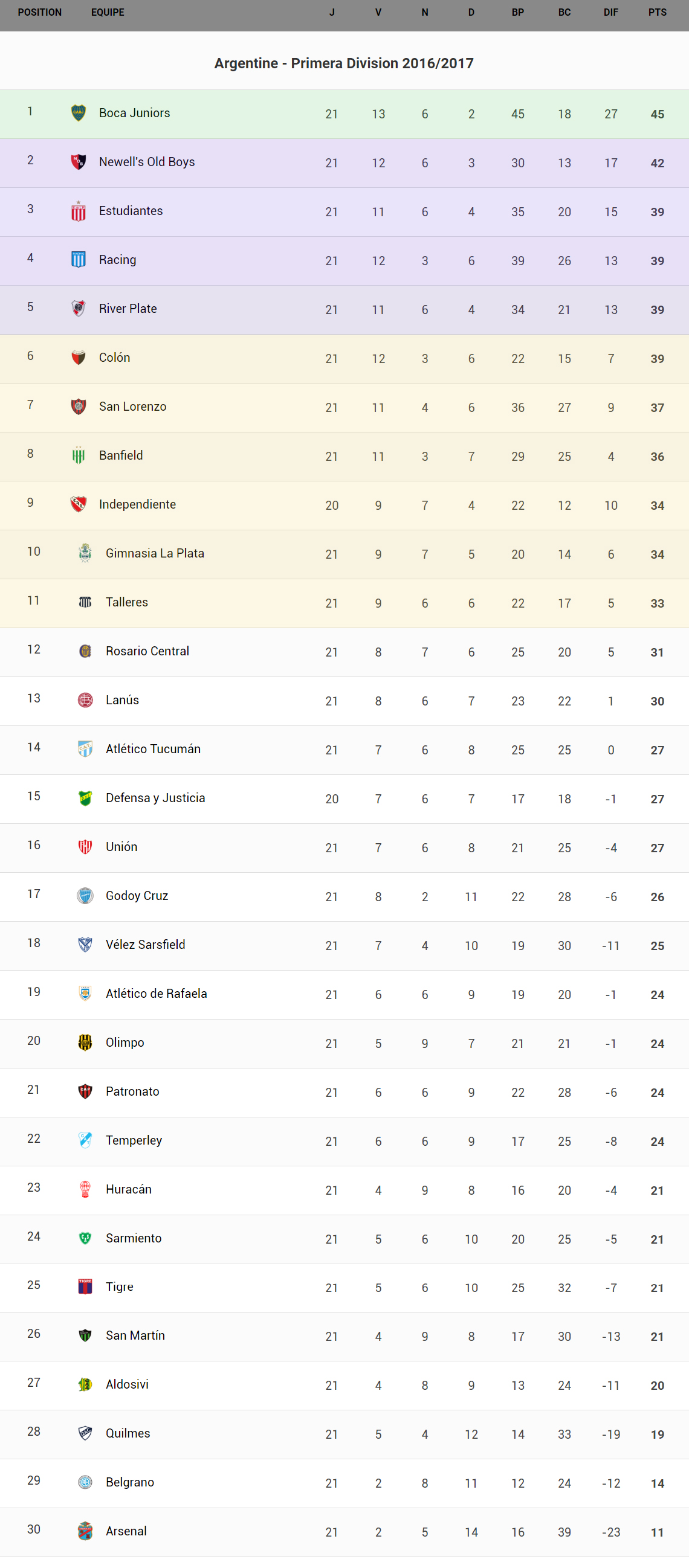The image size is (689, 1568).
Task: Click the DIF column header
Action: (x=610, y=13)
